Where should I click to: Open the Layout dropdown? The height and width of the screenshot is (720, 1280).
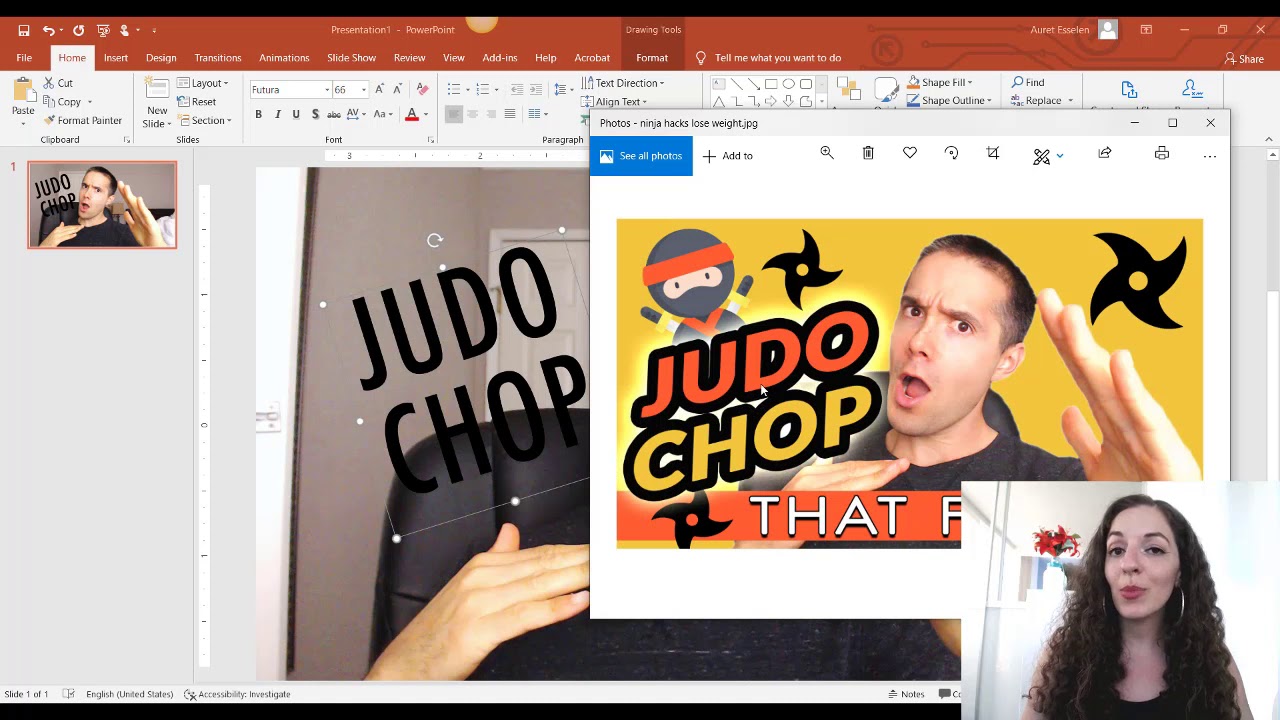(203, 83)
